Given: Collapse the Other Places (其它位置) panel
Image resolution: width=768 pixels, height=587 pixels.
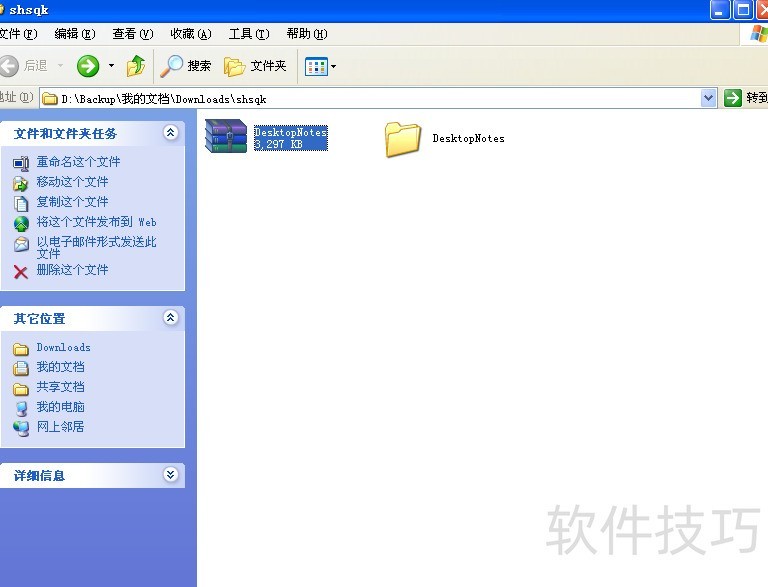Looking at the screenshot, I should [x=170, y=318].
